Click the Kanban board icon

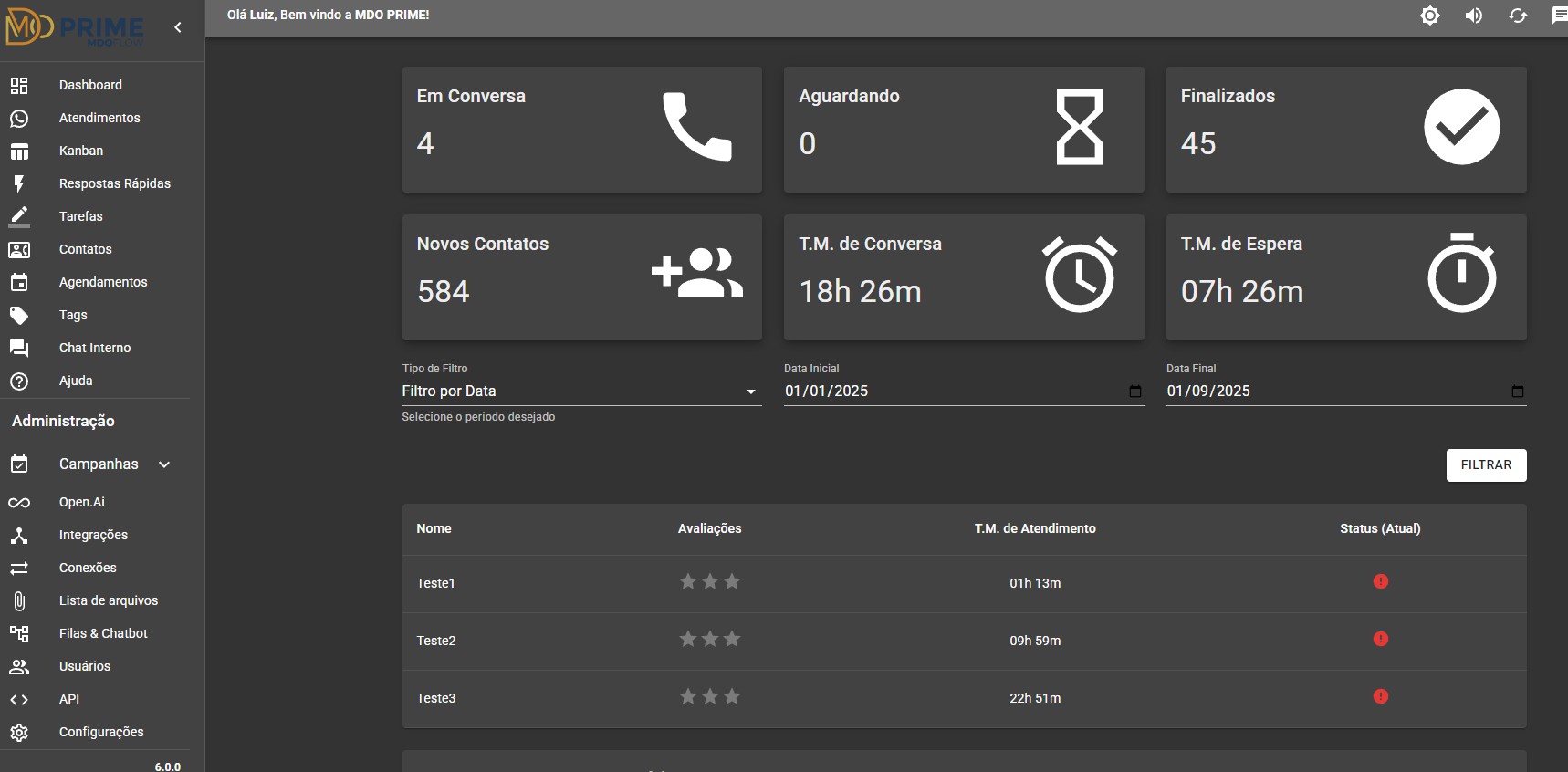pyautogui.click(x=19, y=151)
